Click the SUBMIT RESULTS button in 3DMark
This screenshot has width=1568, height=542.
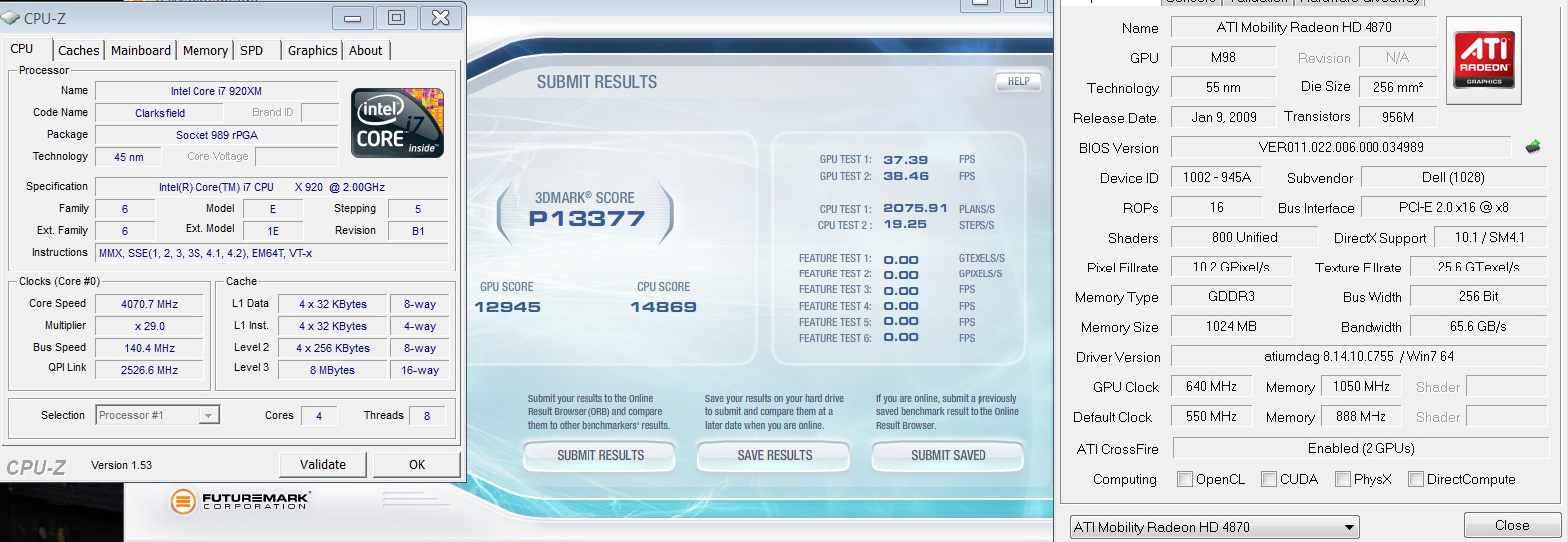pos(600,456)
